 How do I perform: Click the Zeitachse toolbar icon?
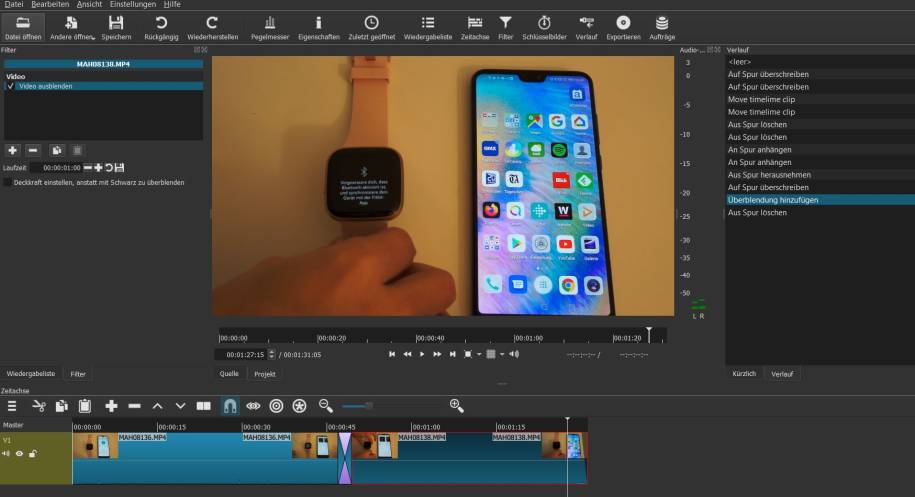click(475, 27)
